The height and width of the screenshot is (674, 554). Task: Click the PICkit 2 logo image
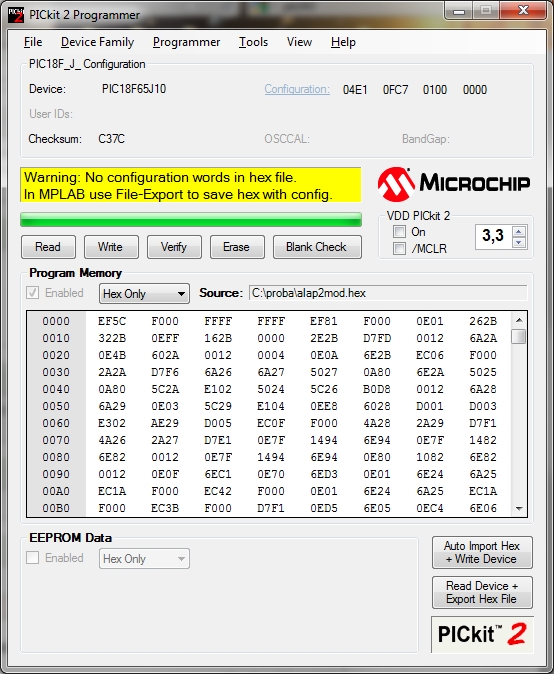[482, 634]
